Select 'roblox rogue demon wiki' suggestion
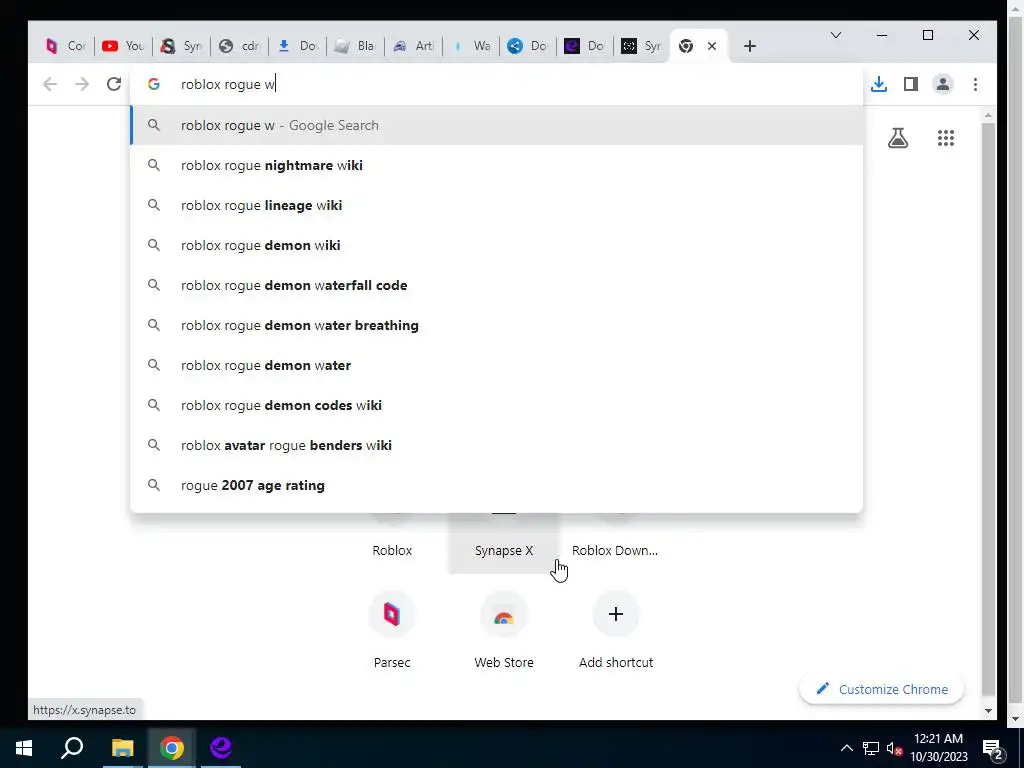 click(496, 245)
